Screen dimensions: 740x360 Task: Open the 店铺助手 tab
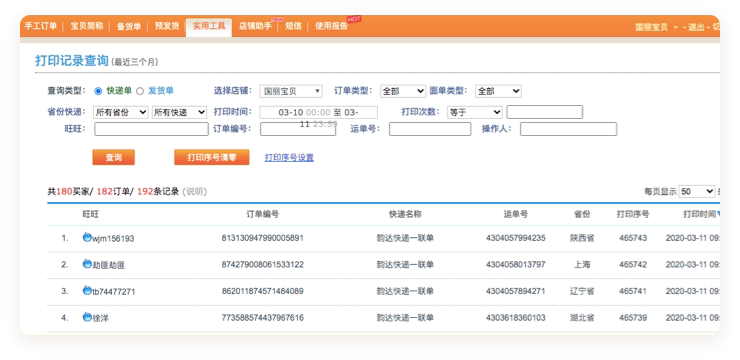[255, 26]
